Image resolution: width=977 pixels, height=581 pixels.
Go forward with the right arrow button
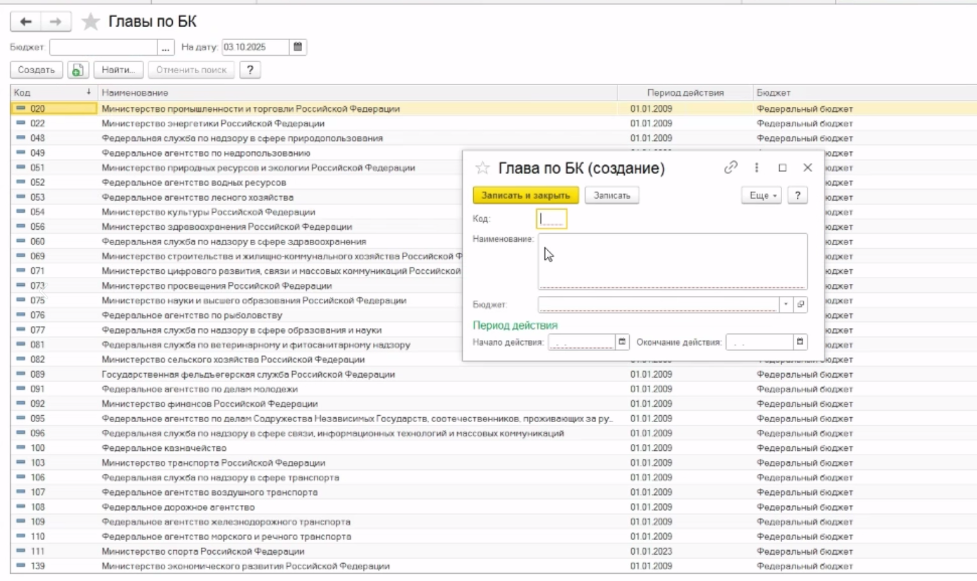point(56,22)
